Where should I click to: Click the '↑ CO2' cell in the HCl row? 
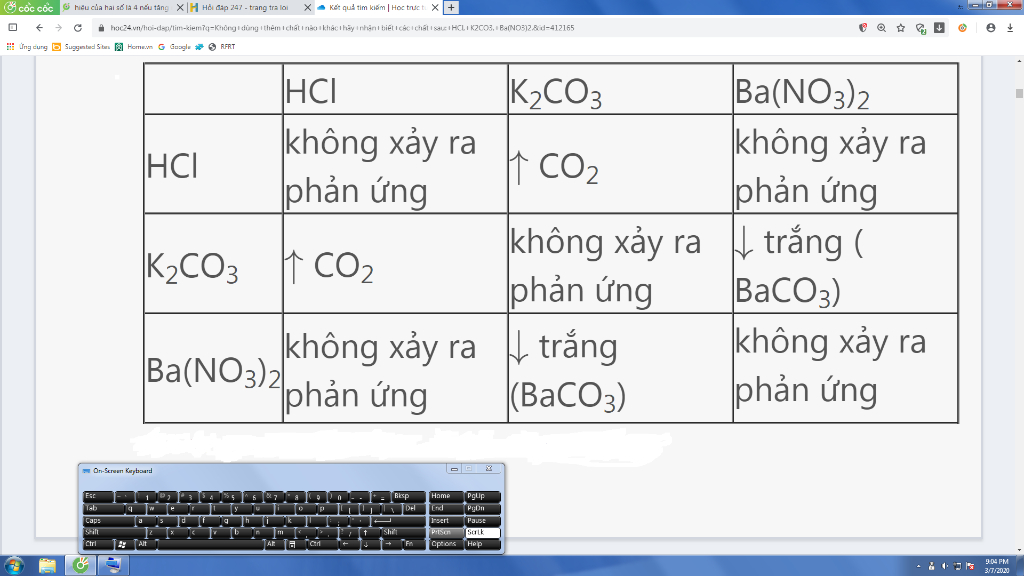pyautogui.click(x=620, y=164)
